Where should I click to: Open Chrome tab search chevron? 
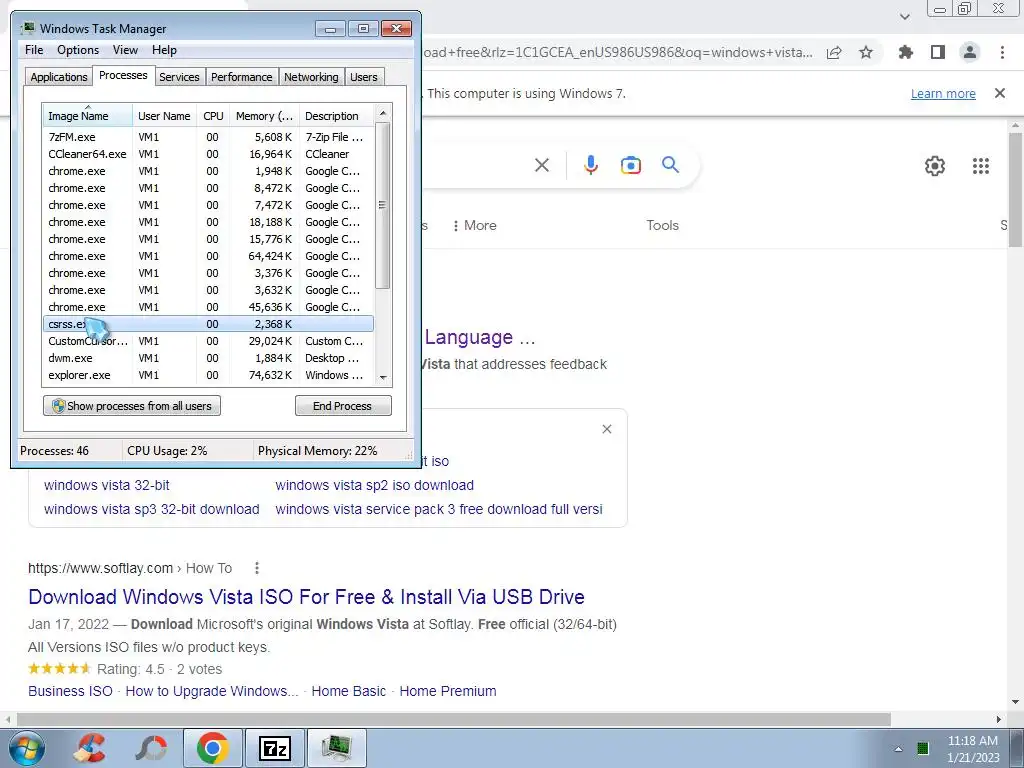904,17
